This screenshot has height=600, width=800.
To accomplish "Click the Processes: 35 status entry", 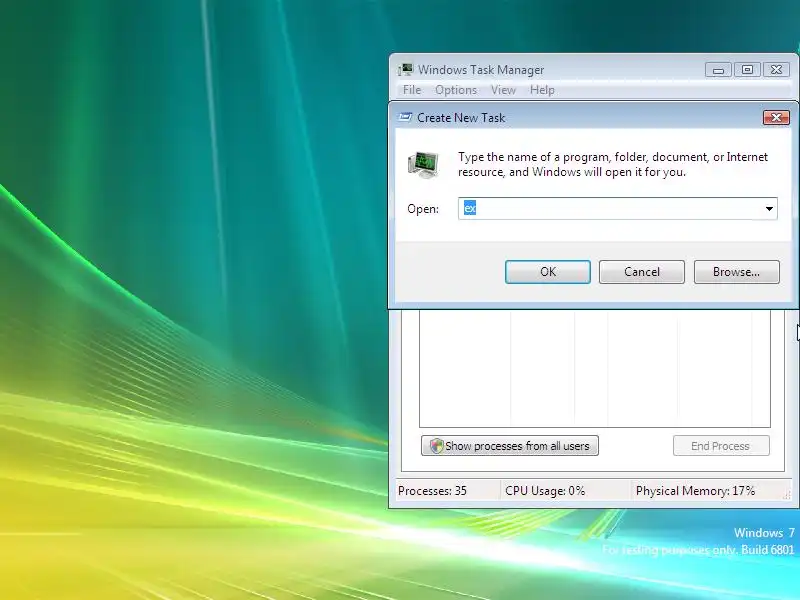I will point(432,491).
